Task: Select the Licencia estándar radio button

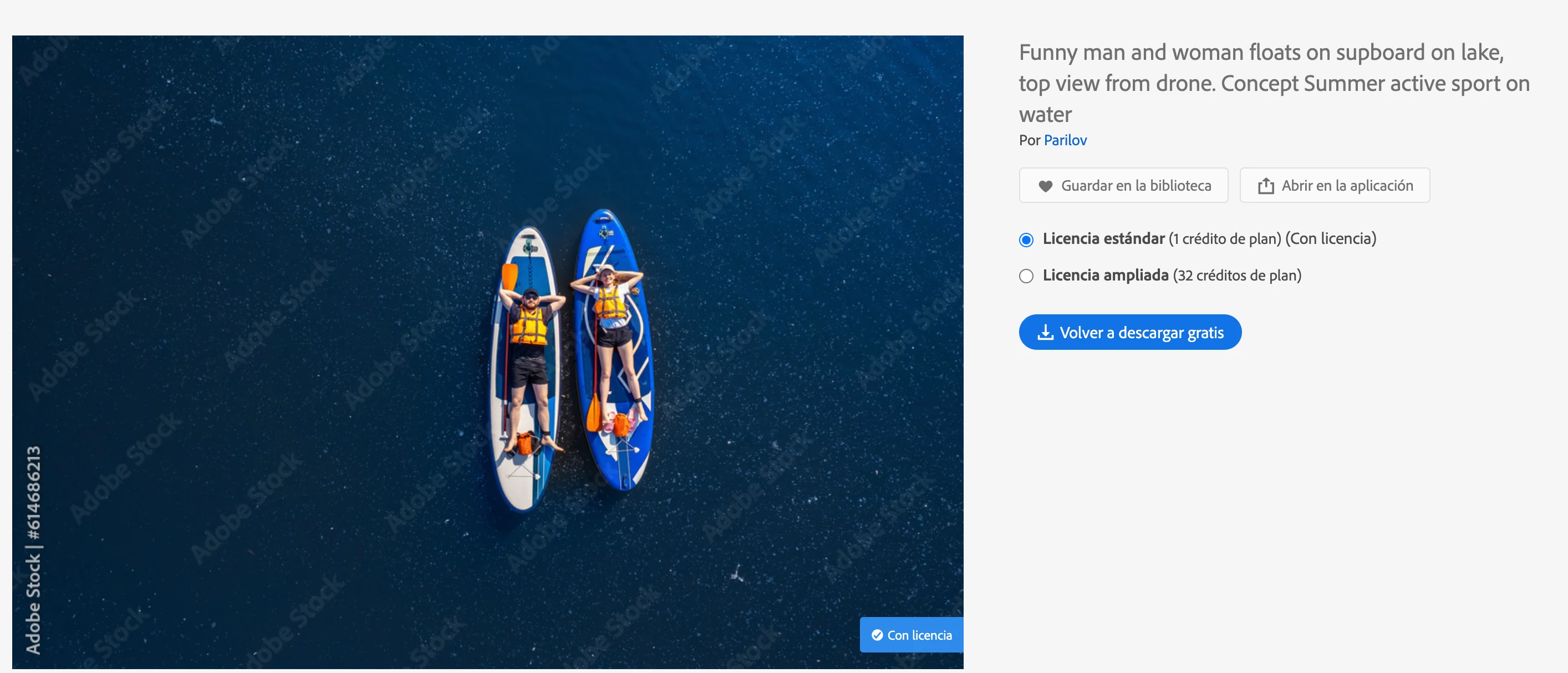Action: [x=1026, y=239]
